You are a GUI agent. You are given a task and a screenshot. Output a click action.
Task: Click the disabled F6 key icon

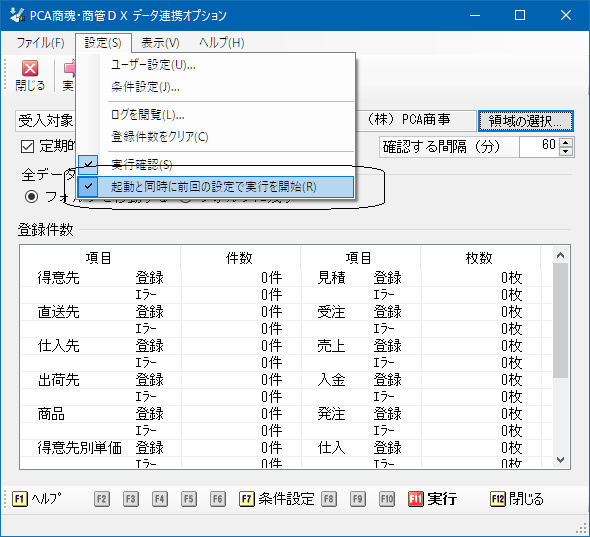pos(217,499)
